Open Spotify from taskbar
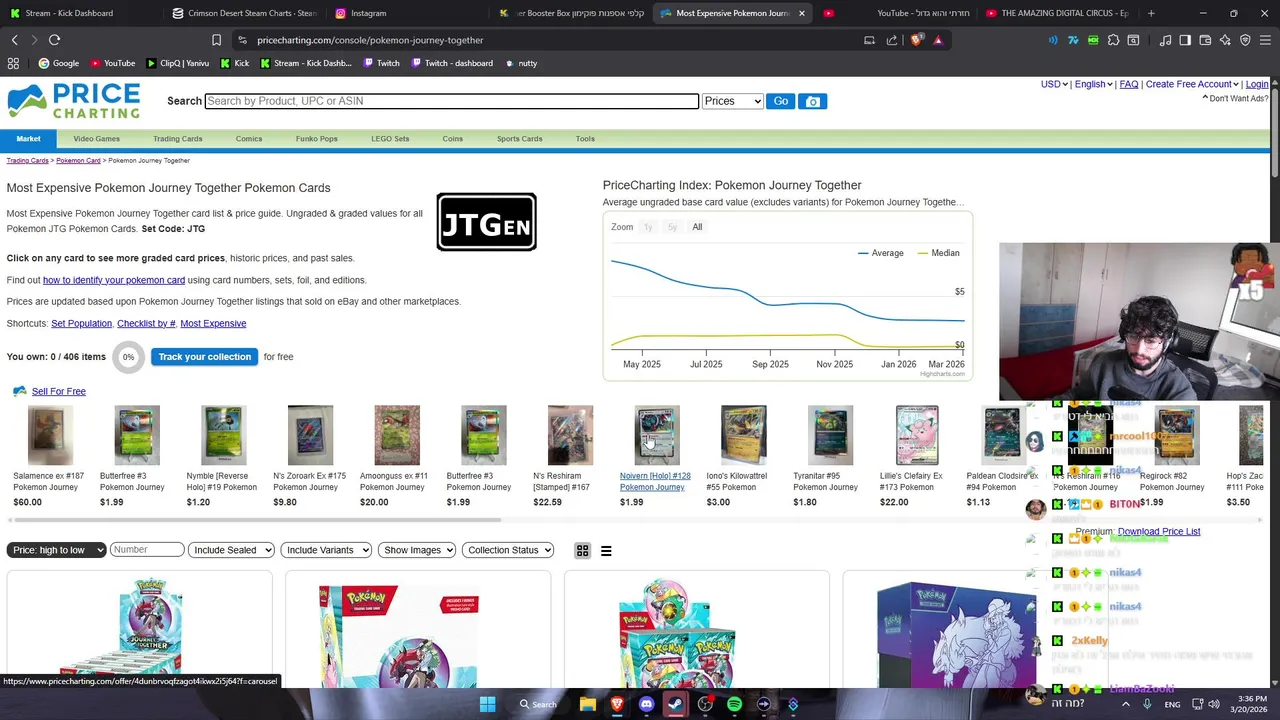Screen dimensions: 1280x720 [x=735, y=704]
